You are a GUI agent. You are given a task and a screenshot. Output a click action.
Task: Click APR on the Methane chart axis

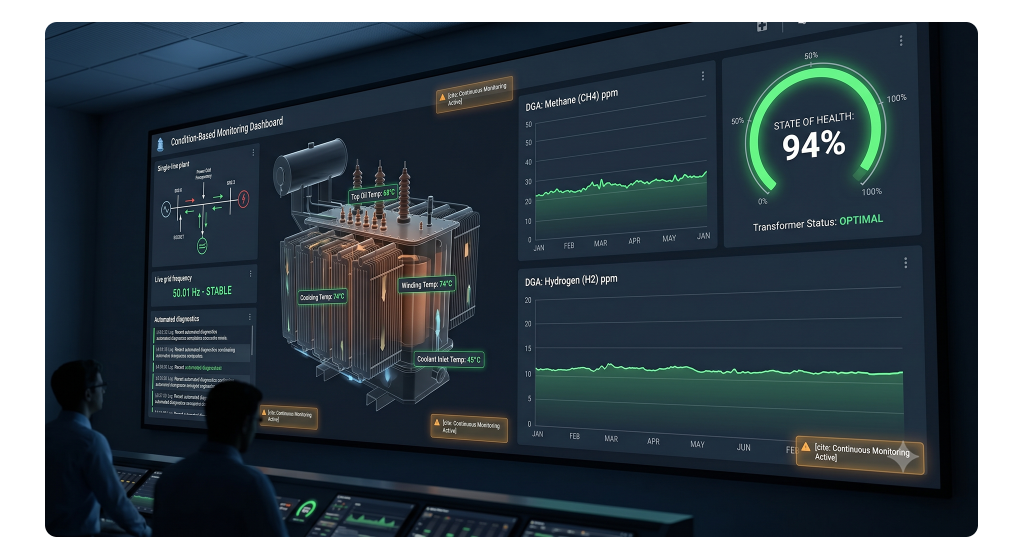634,240
